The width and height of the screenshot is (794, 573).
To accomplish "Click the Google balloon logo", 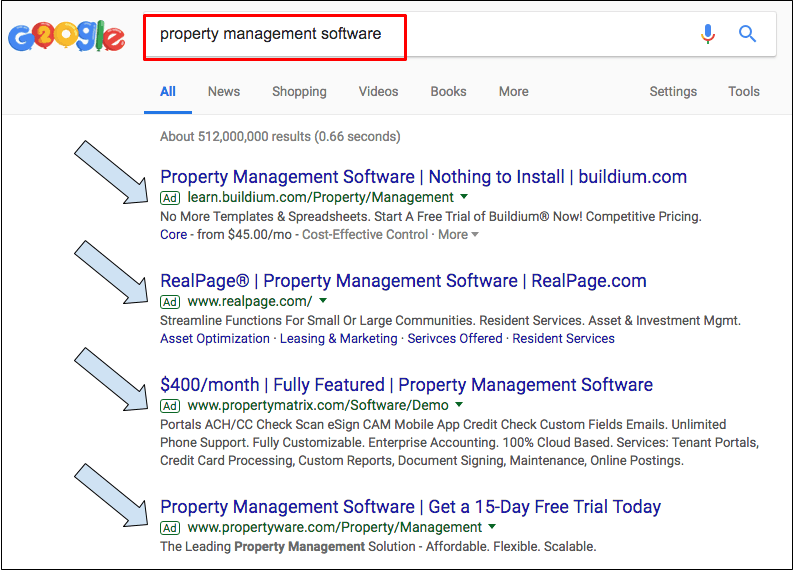I will tap(66, 36).
